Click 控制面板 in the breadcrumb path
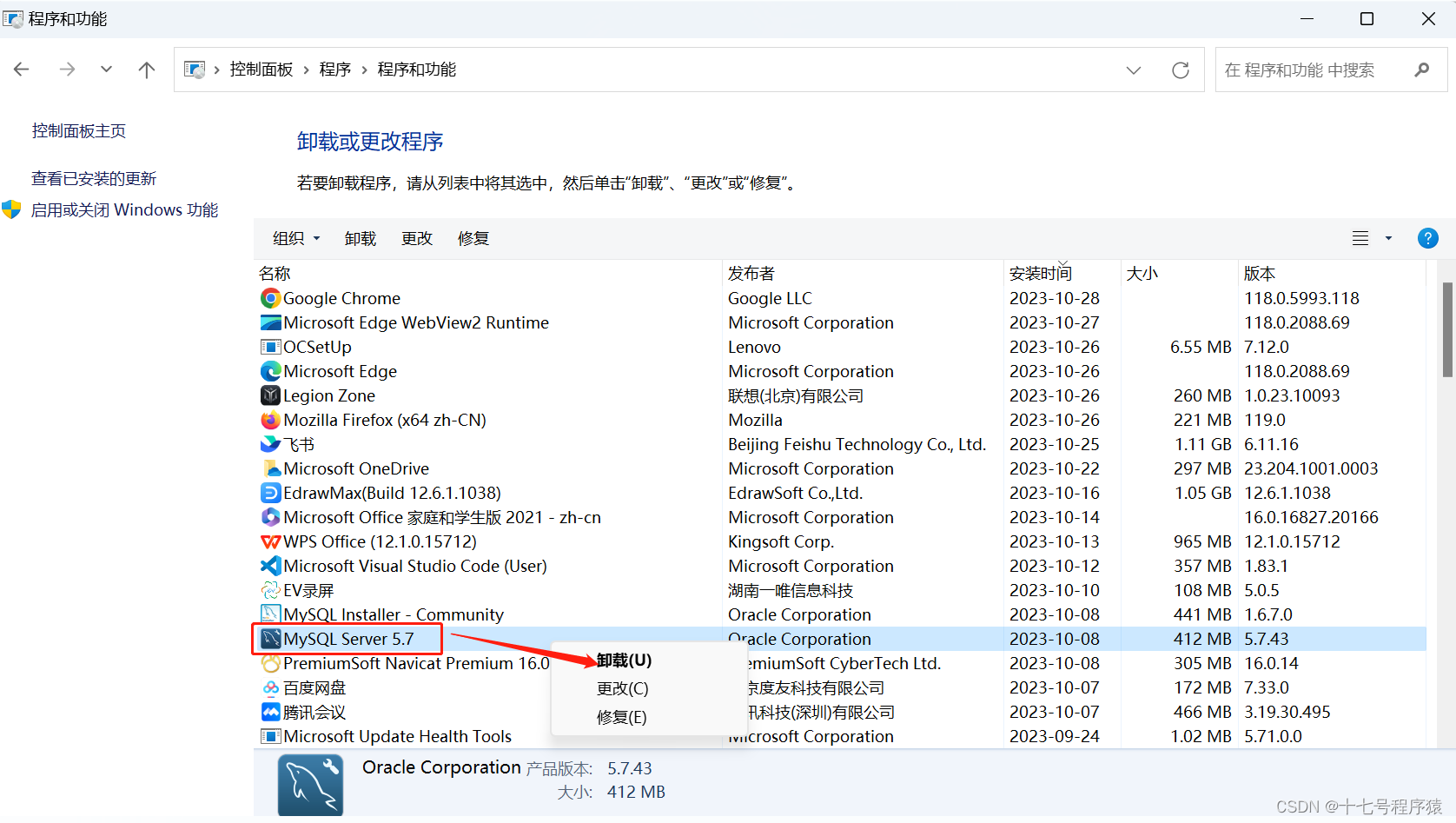This screenshot has width=1456, height=823. pyautogui.click(x=261, y=70)
